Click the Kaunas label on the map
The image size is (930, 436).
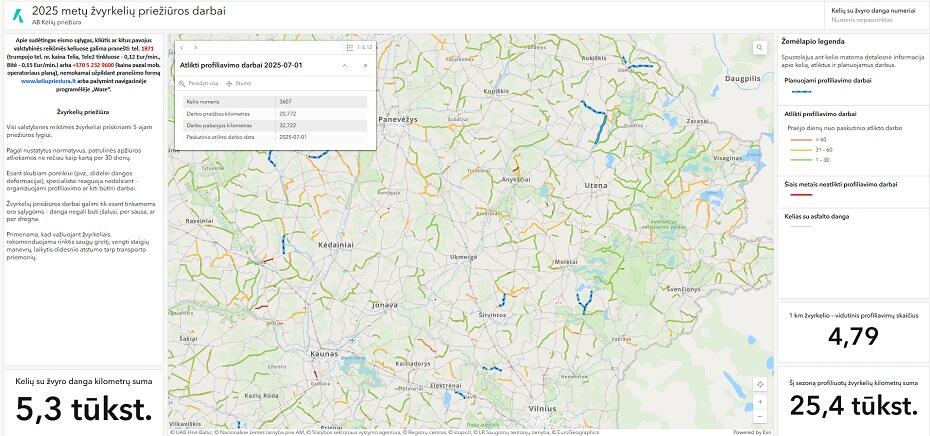(x=324, y=354)
